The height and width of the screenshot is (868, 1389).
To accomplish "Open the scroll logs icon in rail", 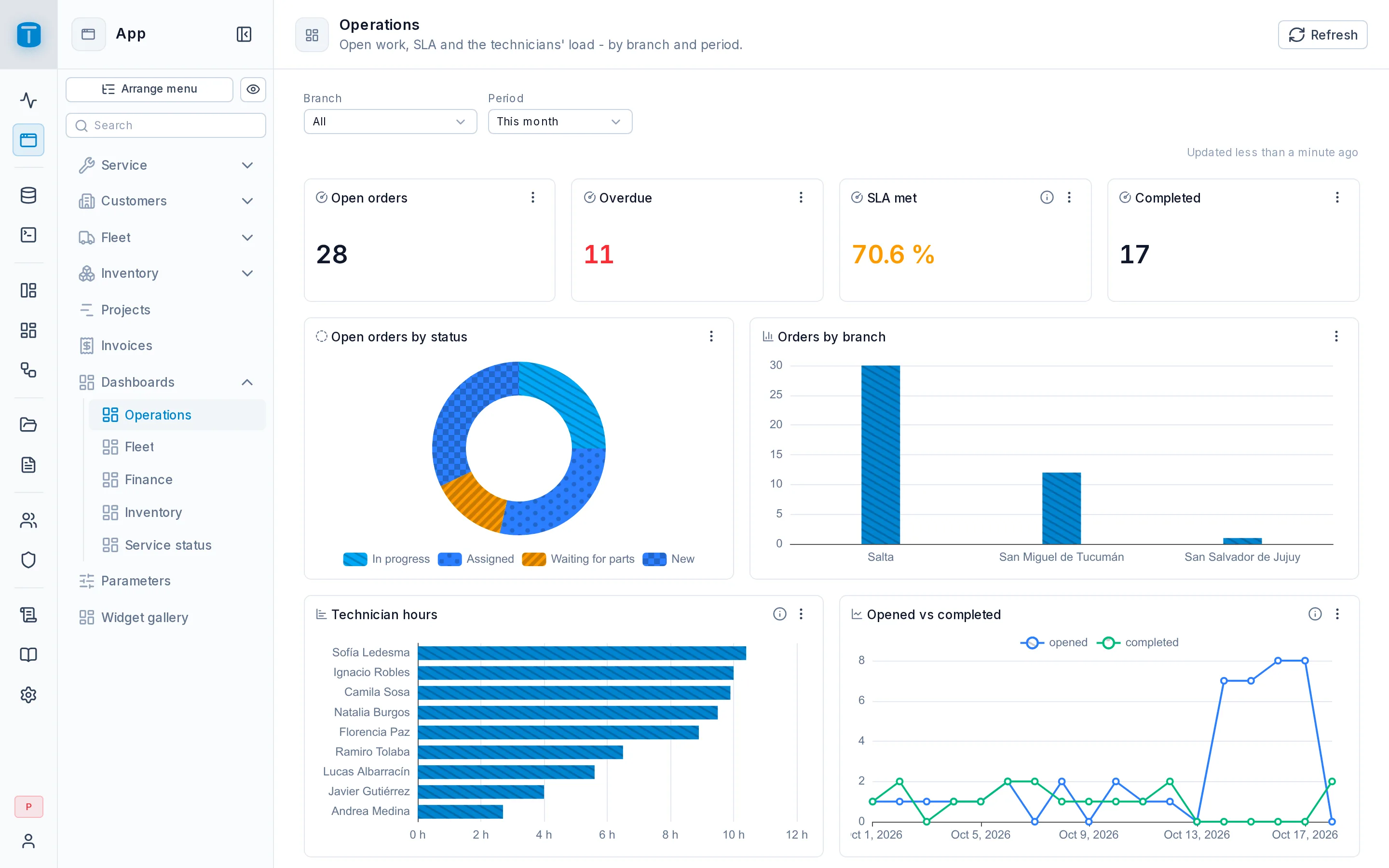I will point(28,615).
